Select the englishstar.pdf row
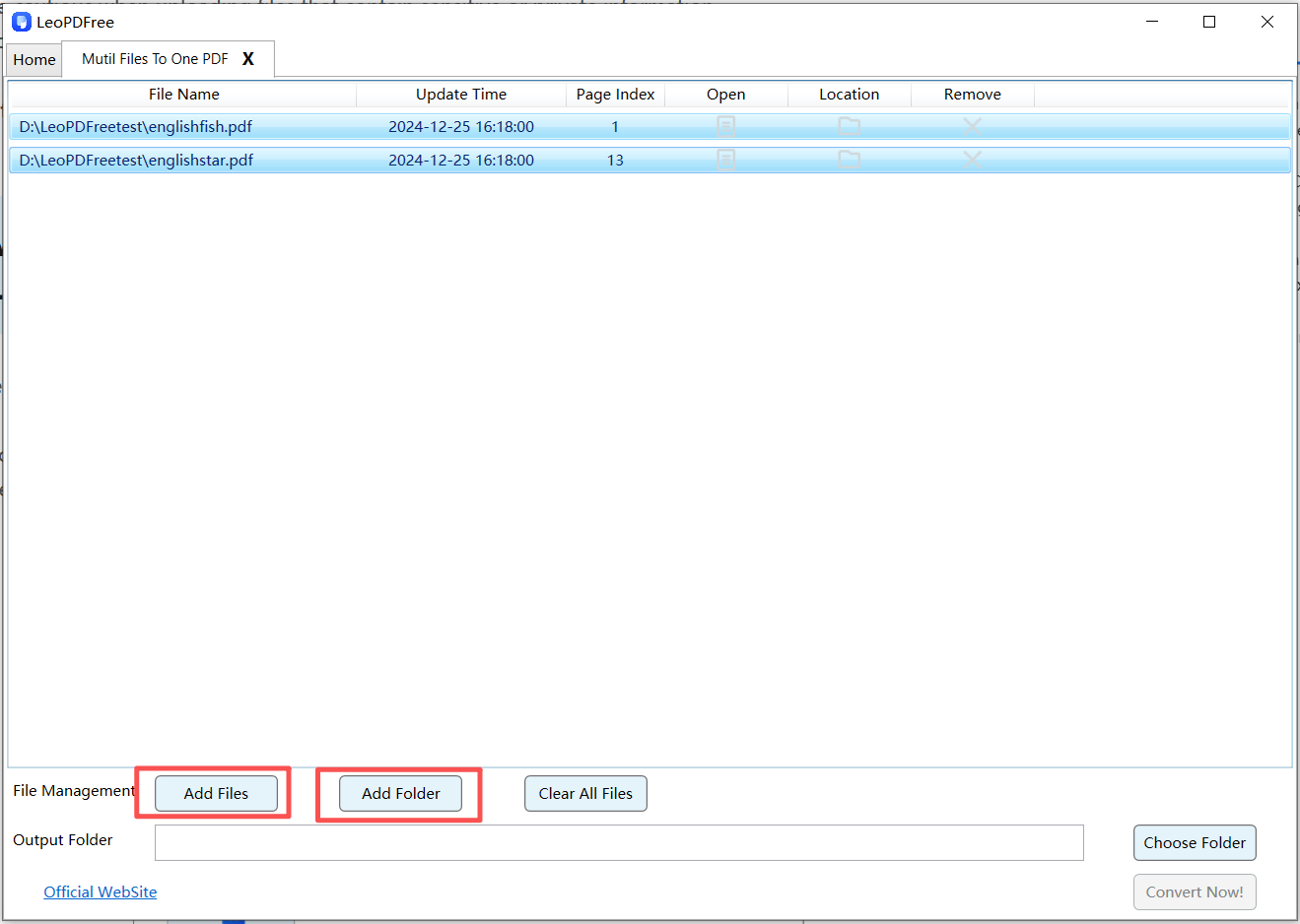This screenshot has width=1300, height=924. 296,160
